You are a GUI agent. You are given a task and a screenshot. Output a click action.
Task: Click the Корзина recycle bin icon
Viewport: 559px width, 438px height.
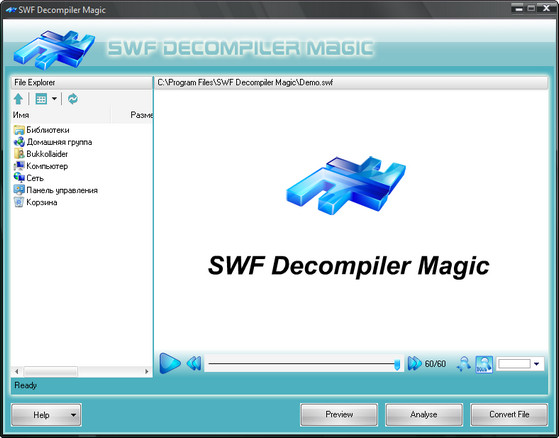[x=19, y=202]
